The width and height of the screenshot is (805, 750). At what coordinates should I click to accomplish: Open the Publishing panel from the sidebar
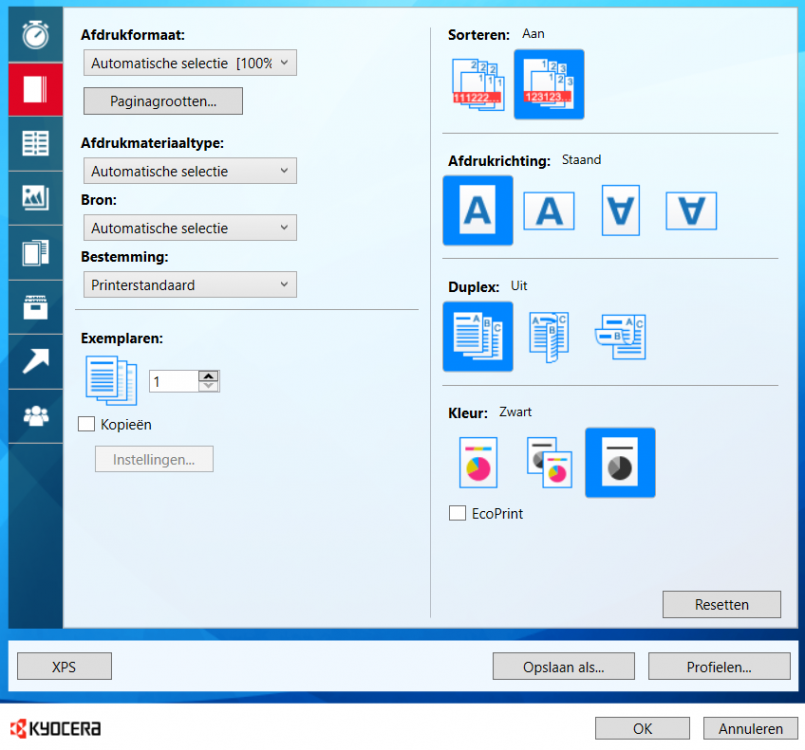(x=36, y=254)
